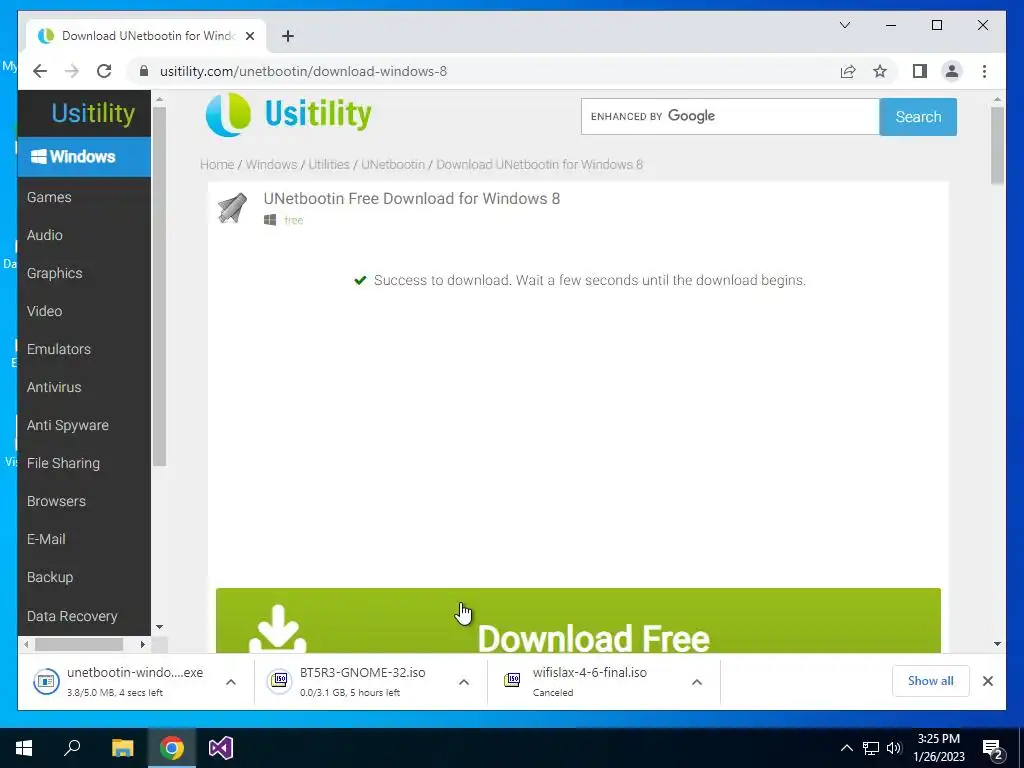Bookmark this page with the star
Screen dimensions: 1024x768
[880, 71]
